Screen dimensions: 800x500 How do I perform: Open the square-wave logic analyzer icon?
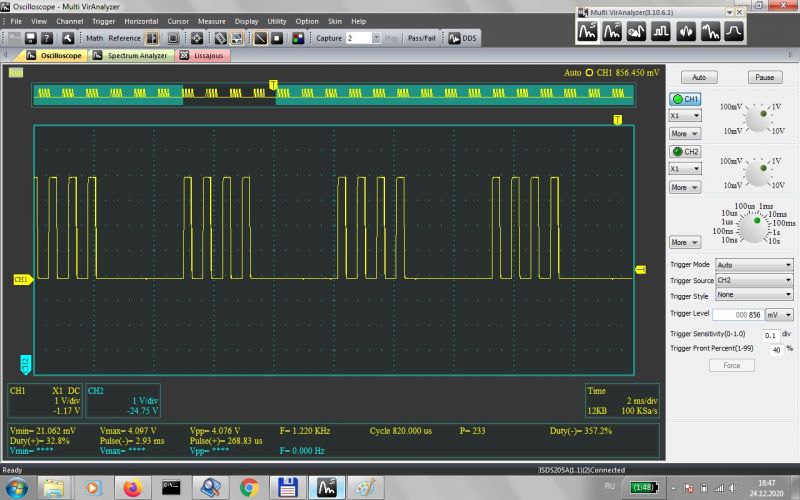pos(661,32)
